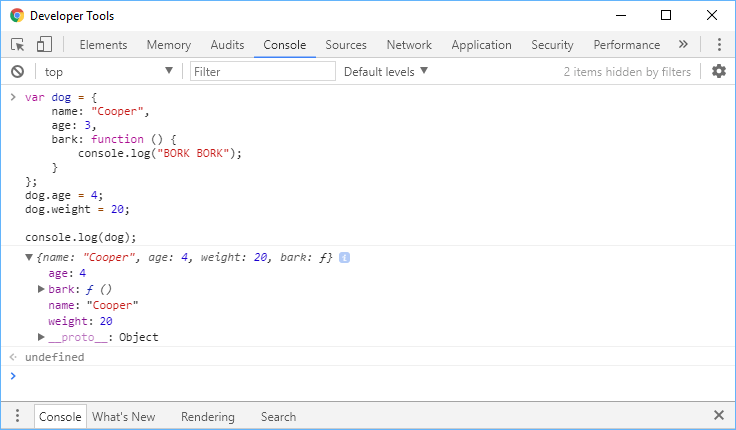Image resolution: width=736 pixels, height=430 pixels.
Task: Open the drawer three-dot menu
Action: pyautogui.click(x=17, y=416)
